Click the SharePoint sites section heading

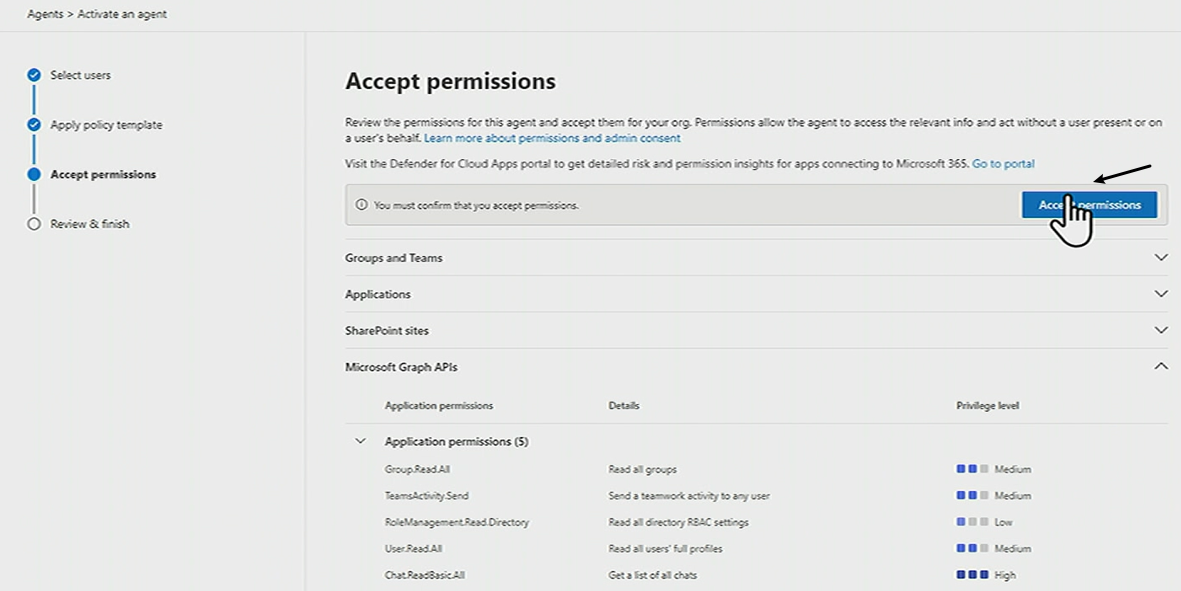[x=387, y=331]
